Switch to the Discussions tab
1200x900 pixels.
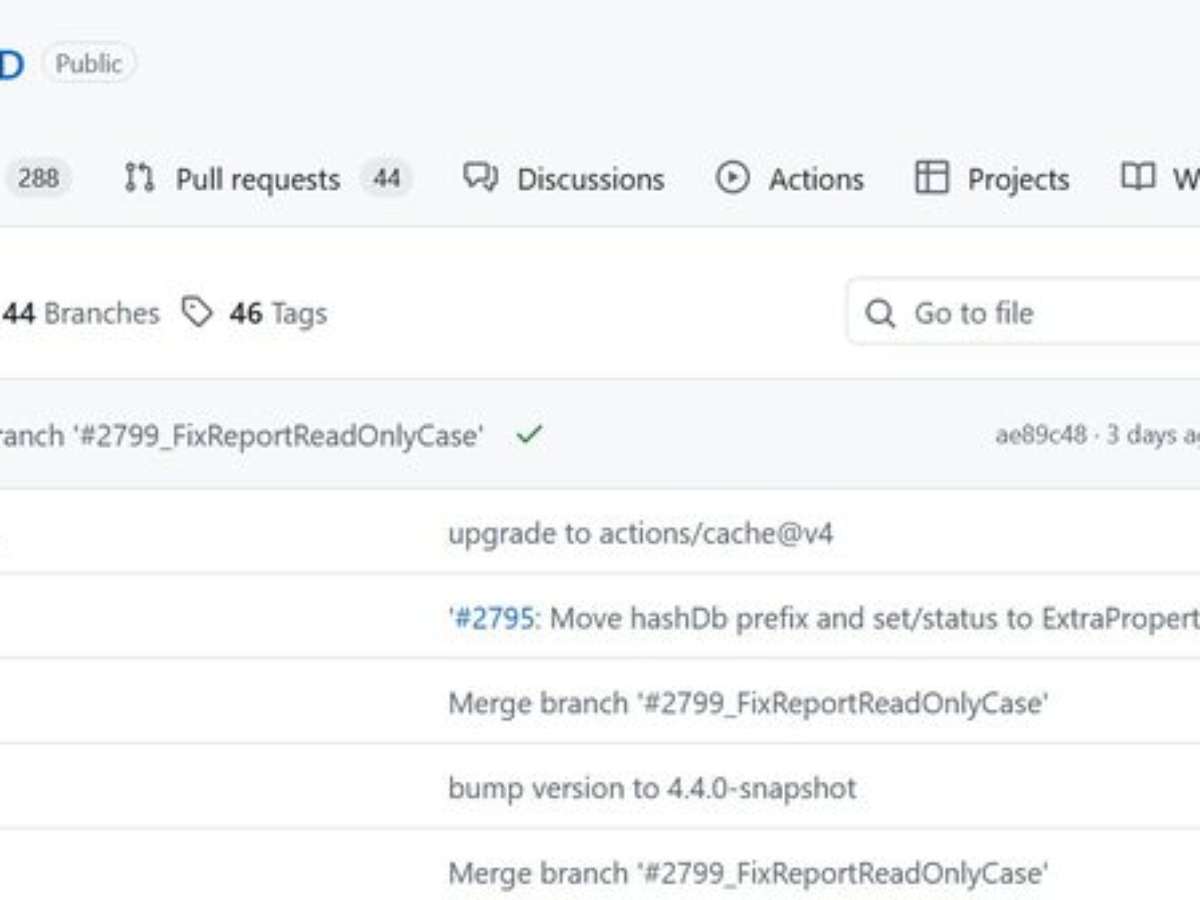click(590, 180)
